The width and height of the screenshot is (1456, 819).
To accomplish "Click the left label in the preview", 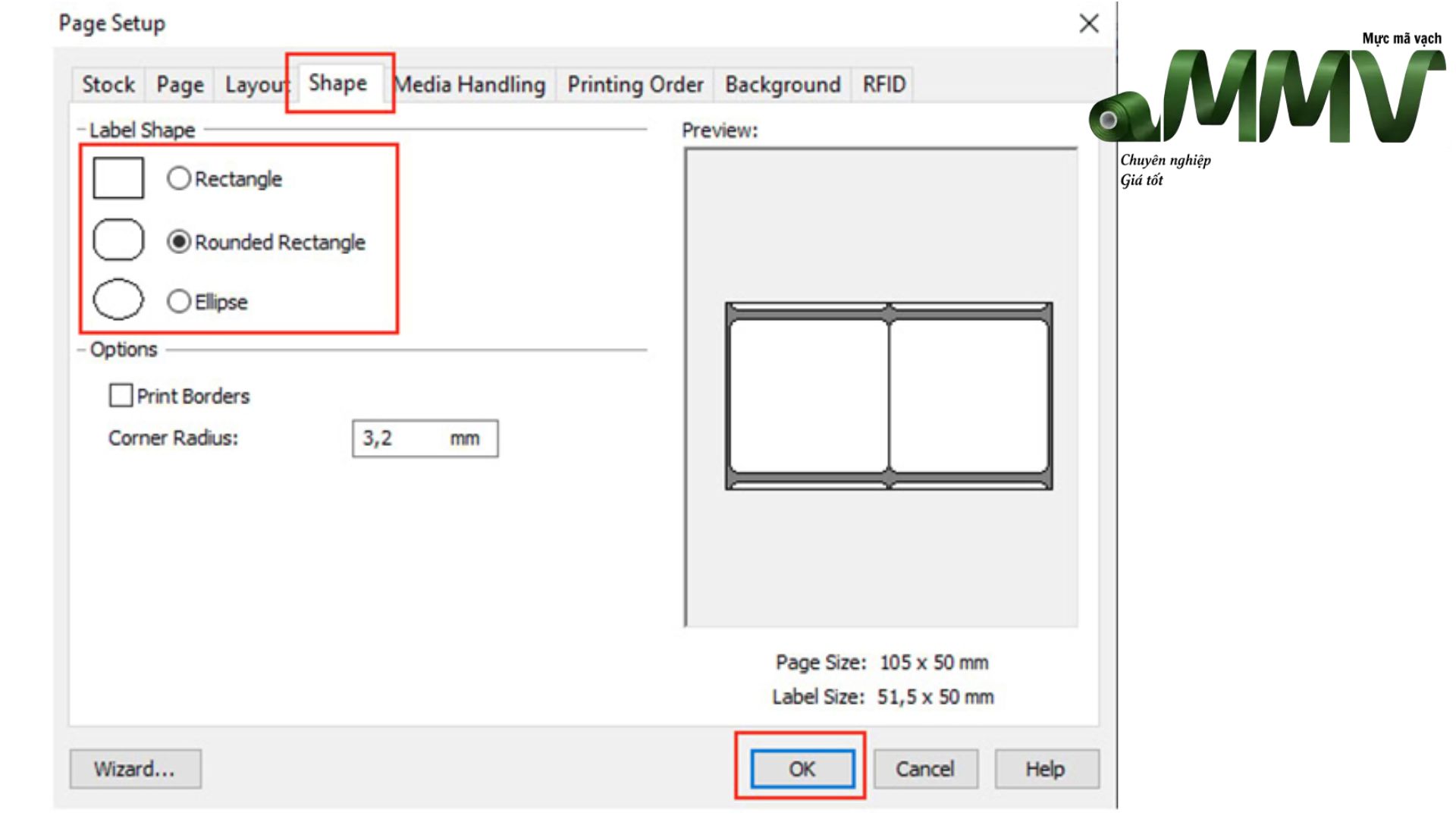I will pyautogui.click(x=808, y=396).
